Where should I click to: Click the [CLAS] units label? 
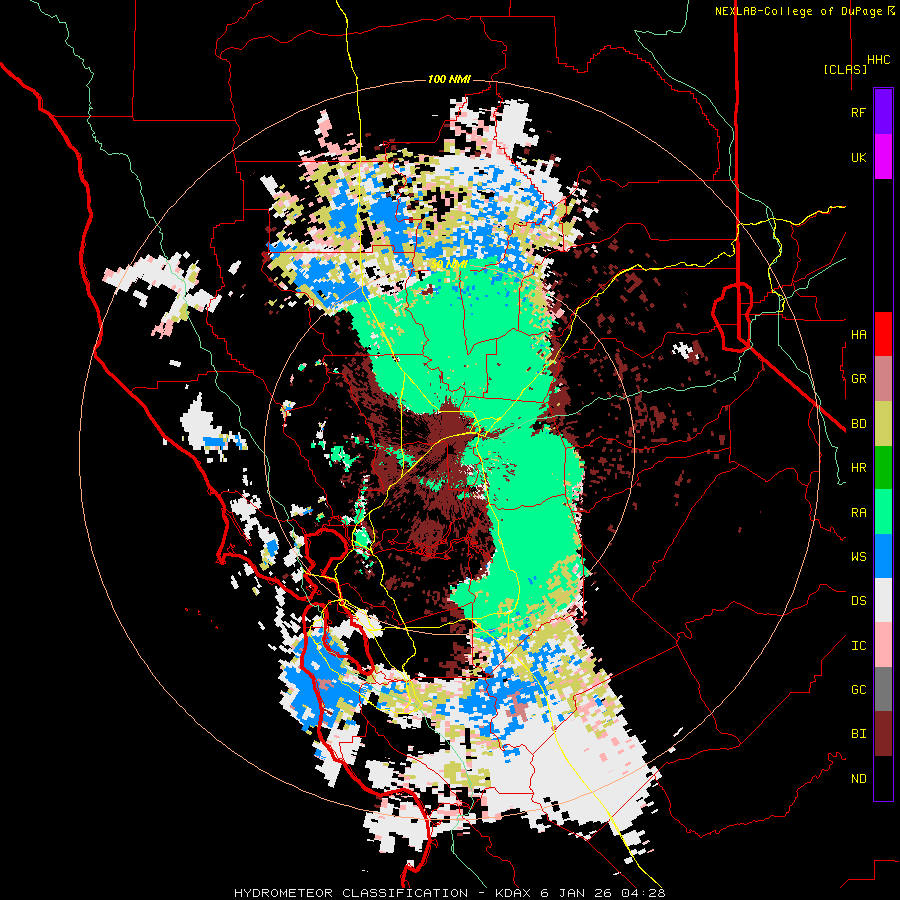coord(845,69)
